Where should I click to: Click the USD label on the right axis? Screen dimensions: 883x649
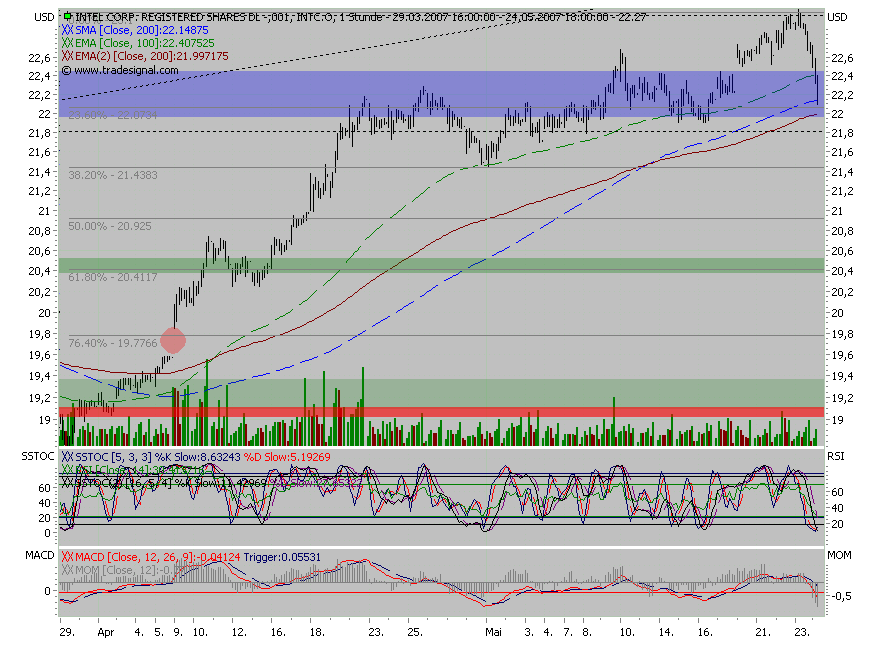(836, 16)
